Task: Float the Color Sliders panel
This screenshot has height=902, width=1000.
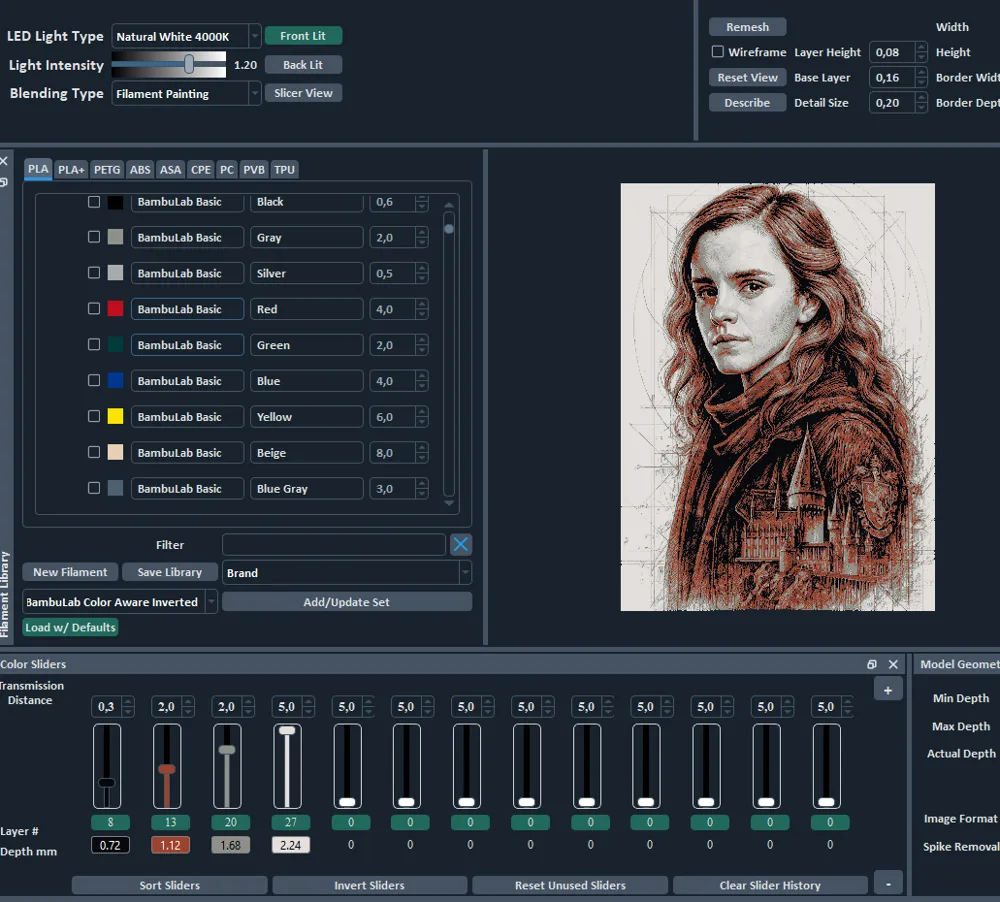Action: [x=872, y=664]
